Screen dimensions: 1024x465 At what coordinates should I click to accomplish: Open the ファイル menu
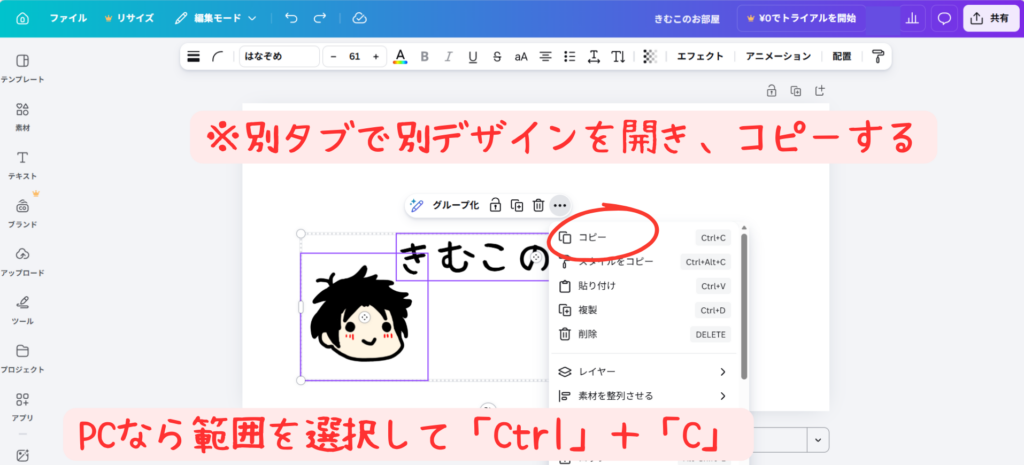[x=68, y=18]
